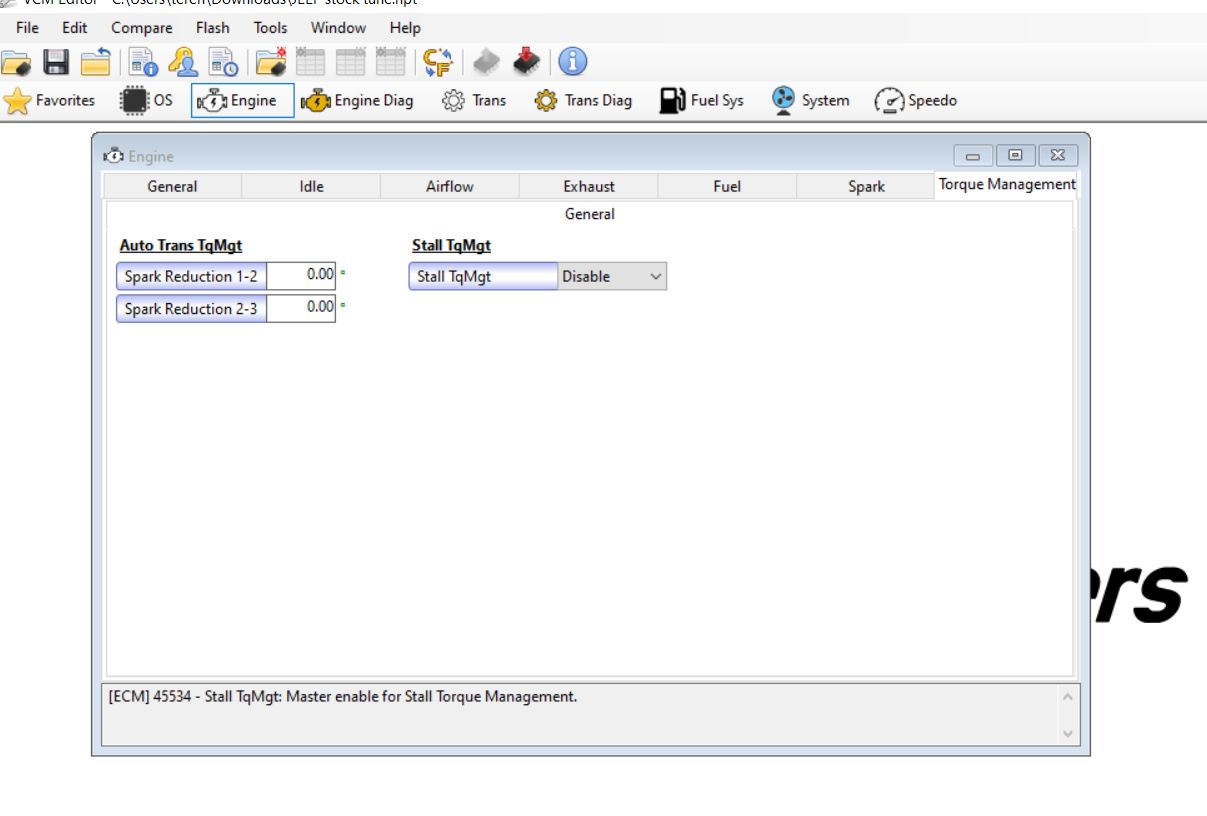Click the key and user licensing icon
This screenshot has height=816, width=1207.
coord(183,63)
